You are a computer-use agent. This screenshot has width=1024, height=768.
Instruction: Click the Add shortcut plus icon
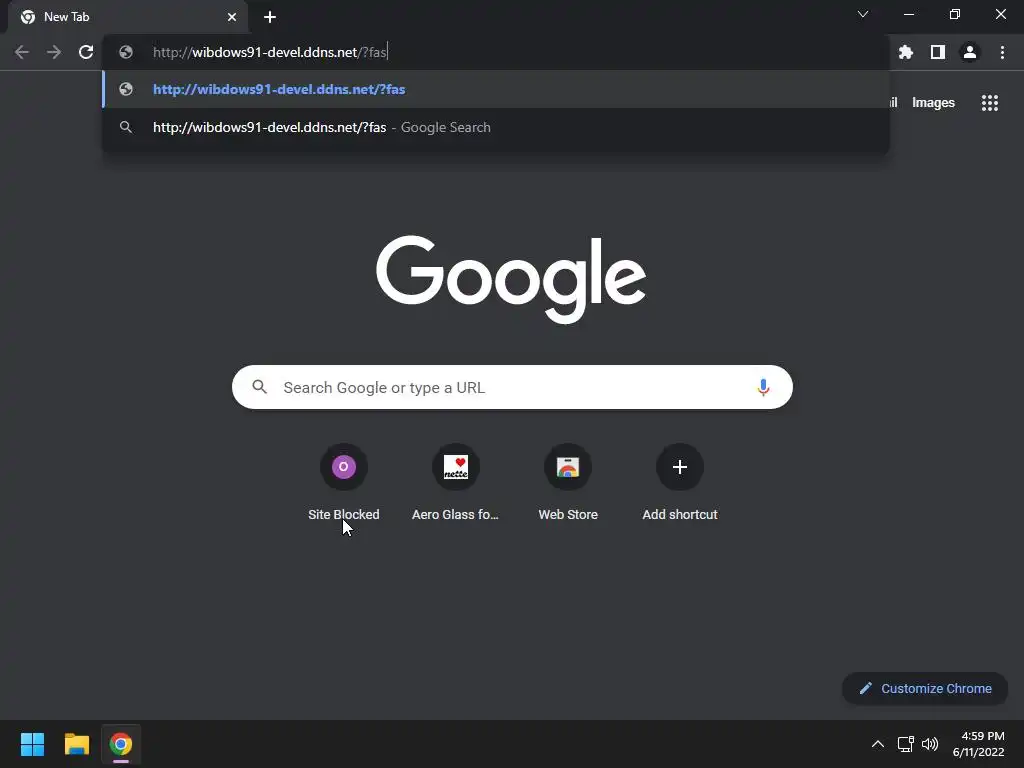coord(680,467)
